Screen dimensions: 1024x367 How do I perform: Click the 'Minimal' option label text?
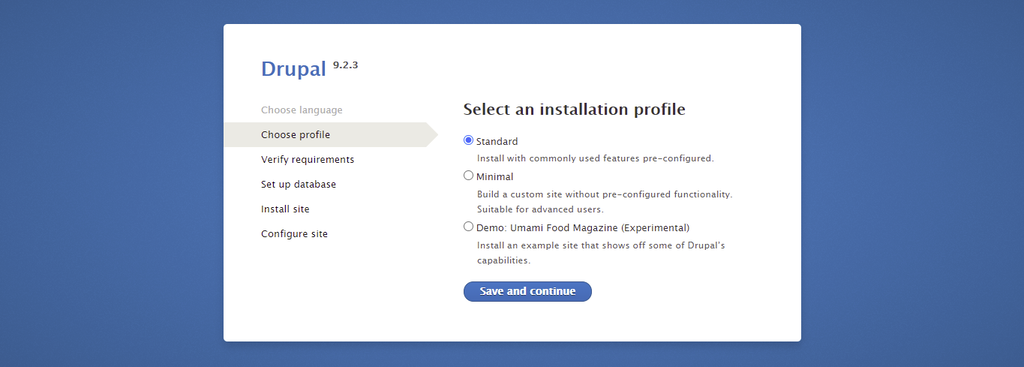(x=495, y=176)
